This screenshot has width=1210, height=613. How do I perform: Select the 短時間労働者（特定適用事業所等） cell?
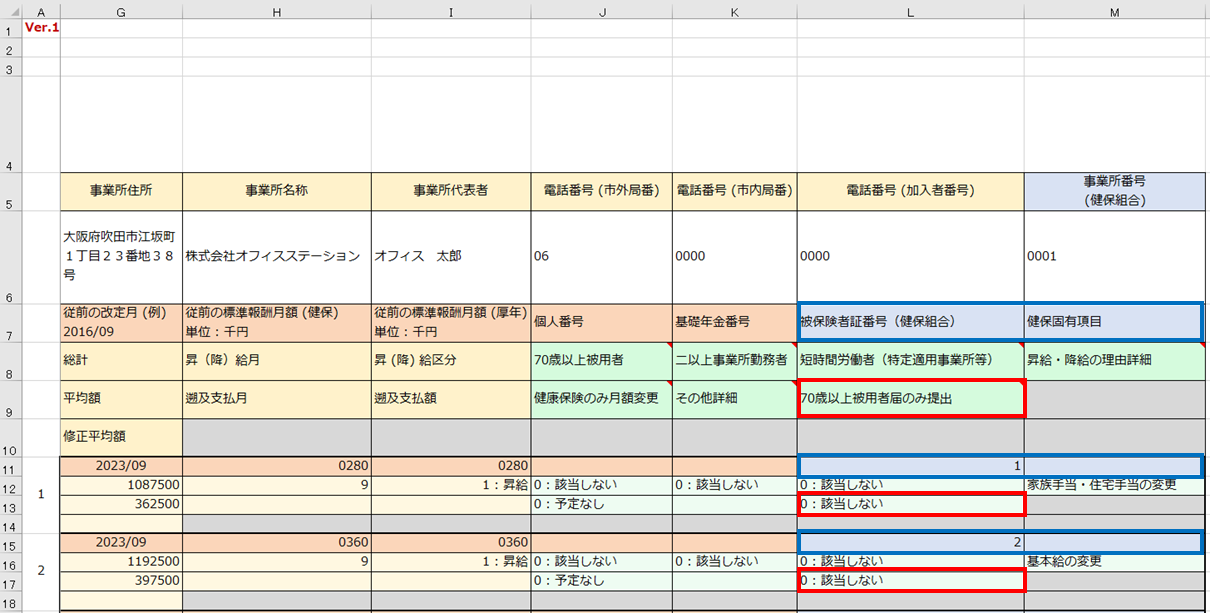pos(910,360)
